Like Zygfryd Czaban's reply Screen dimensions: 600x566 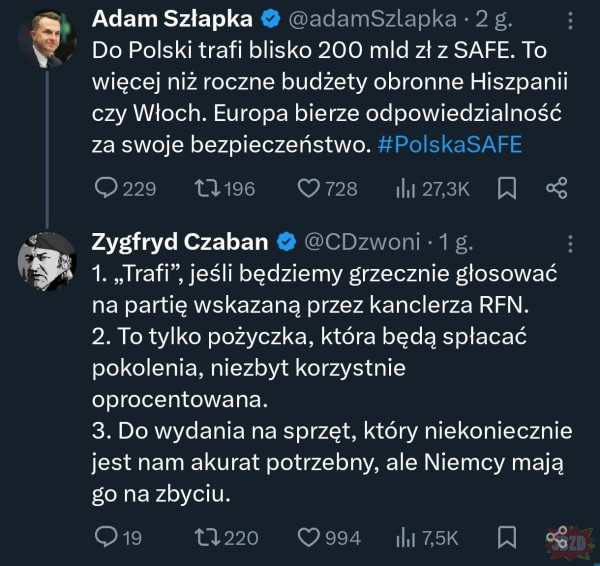point(310,538)
